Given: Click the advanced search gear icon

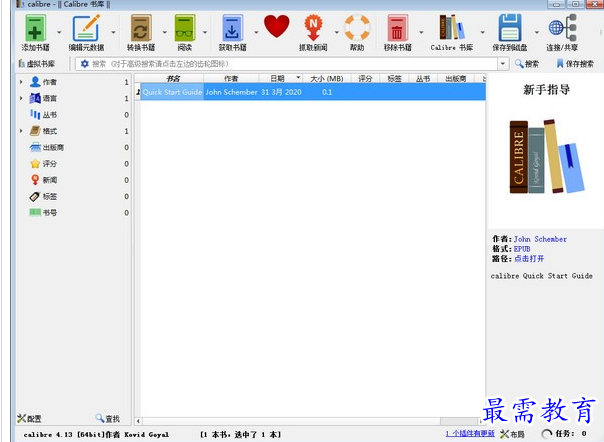Looking at the screenshot, I should (x=85, y=64).
